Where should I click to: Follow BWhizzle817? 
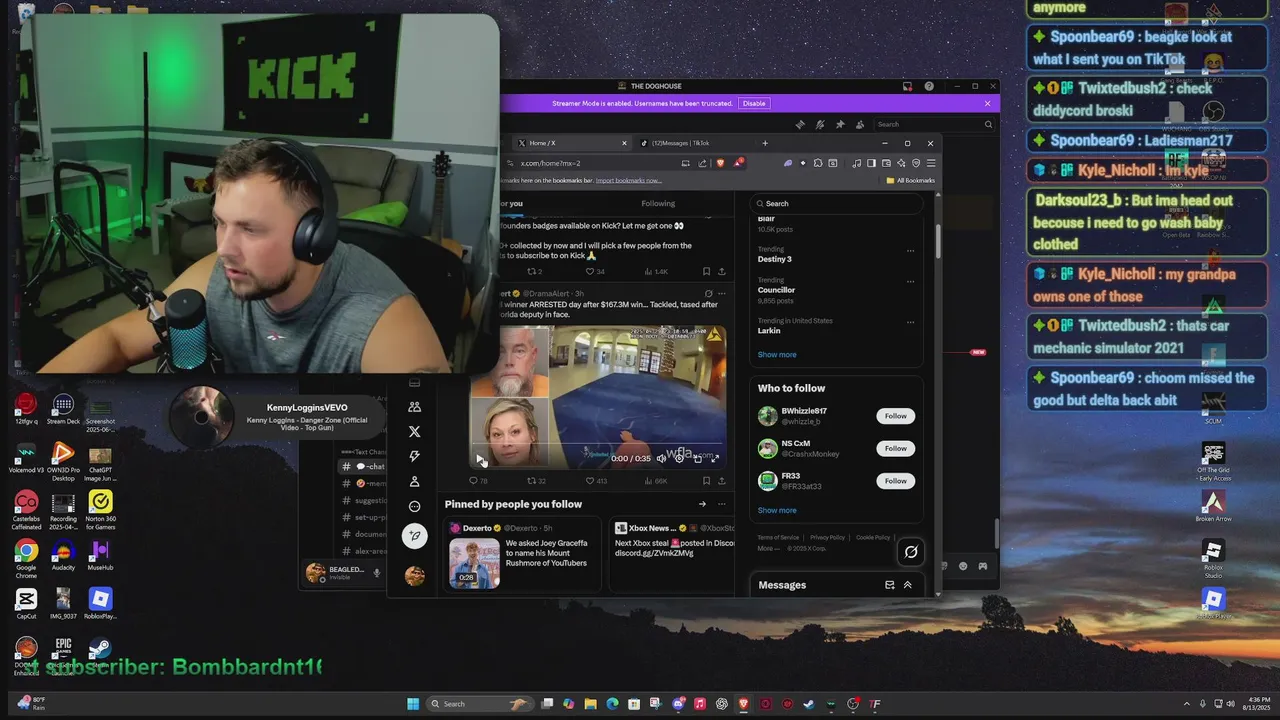coord(896,416)
